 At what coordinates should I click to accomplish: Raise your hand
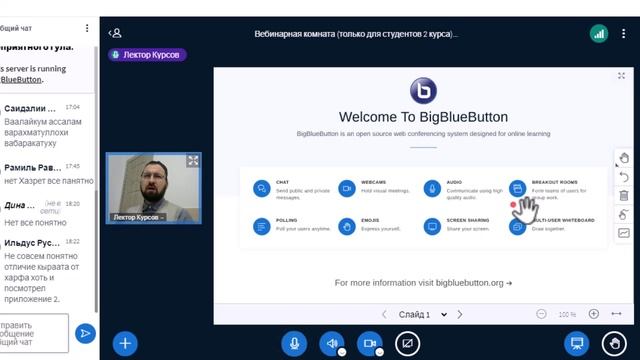[614, 343]
